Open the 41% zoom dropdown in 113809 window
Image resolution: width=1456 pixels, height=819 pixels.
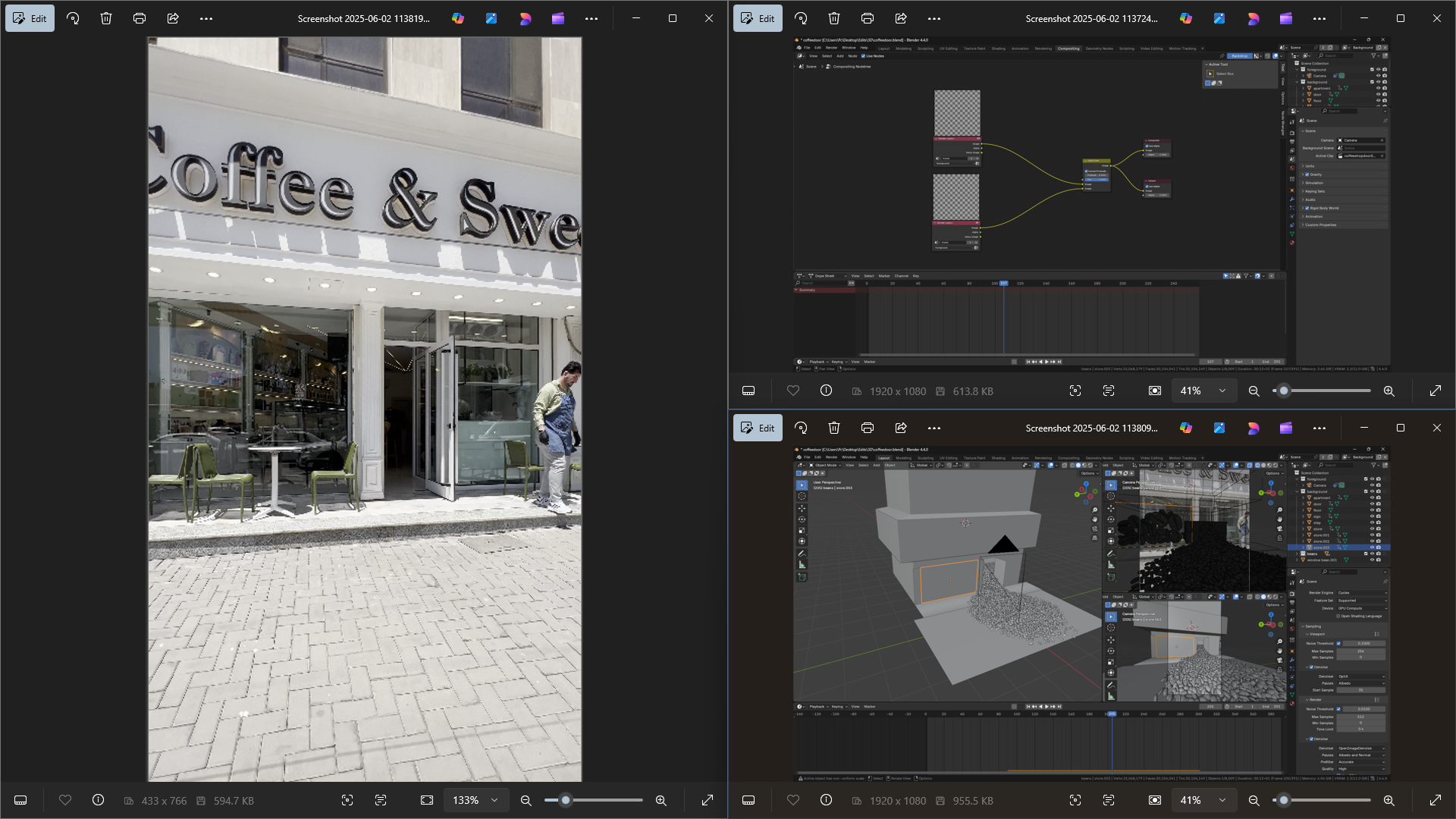[1203, 800]
